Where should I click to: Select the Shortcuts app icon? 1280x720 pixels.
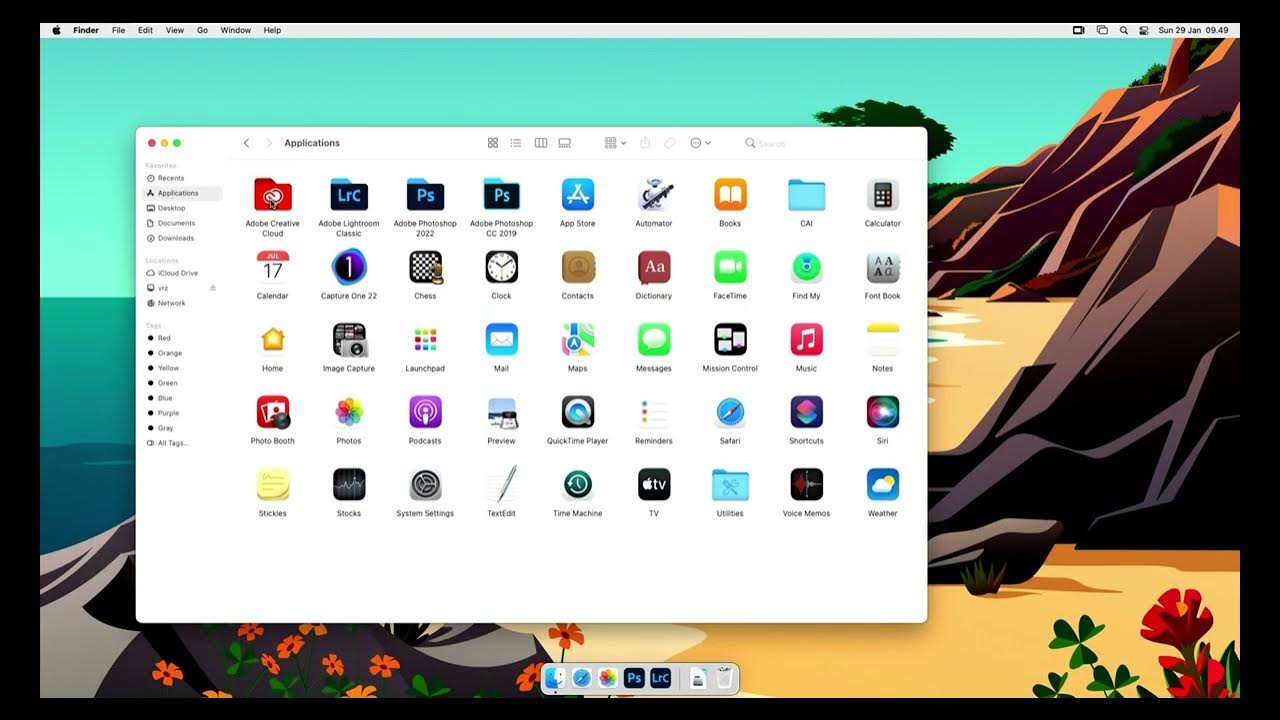pos(806,412)
